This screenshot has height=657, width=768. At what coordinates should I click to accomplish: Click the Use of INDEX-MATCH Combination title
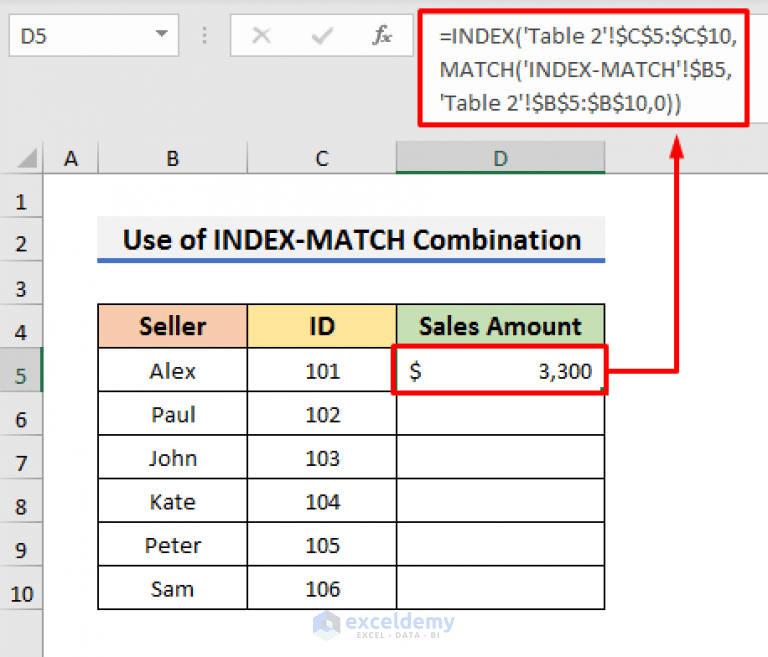pyautogui.click(x=351, y=240)
